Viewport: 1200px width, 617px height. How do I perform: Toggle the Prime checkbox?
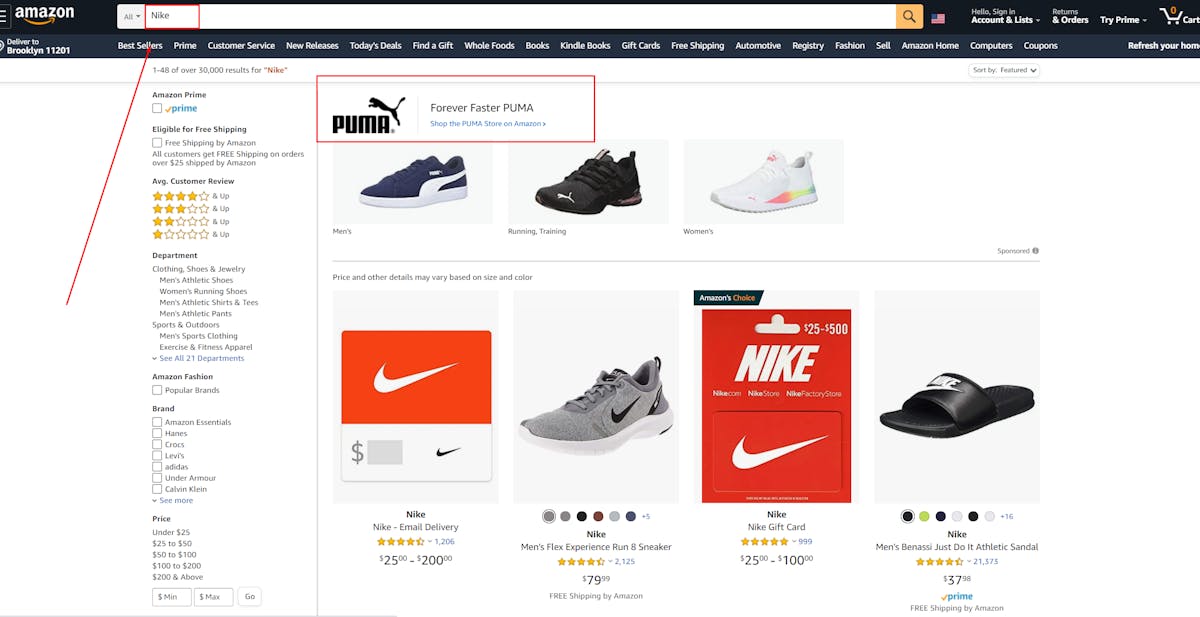pyautogui.click(x=157, y=108)
